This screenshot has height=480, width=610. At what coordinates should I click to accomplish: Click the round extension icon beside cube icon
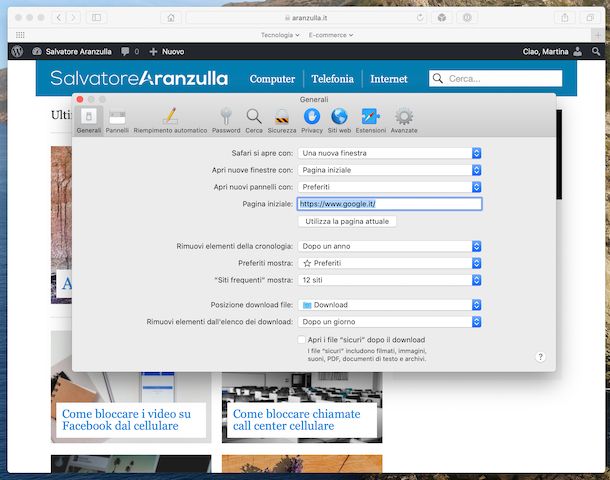[x=467, y=18]
